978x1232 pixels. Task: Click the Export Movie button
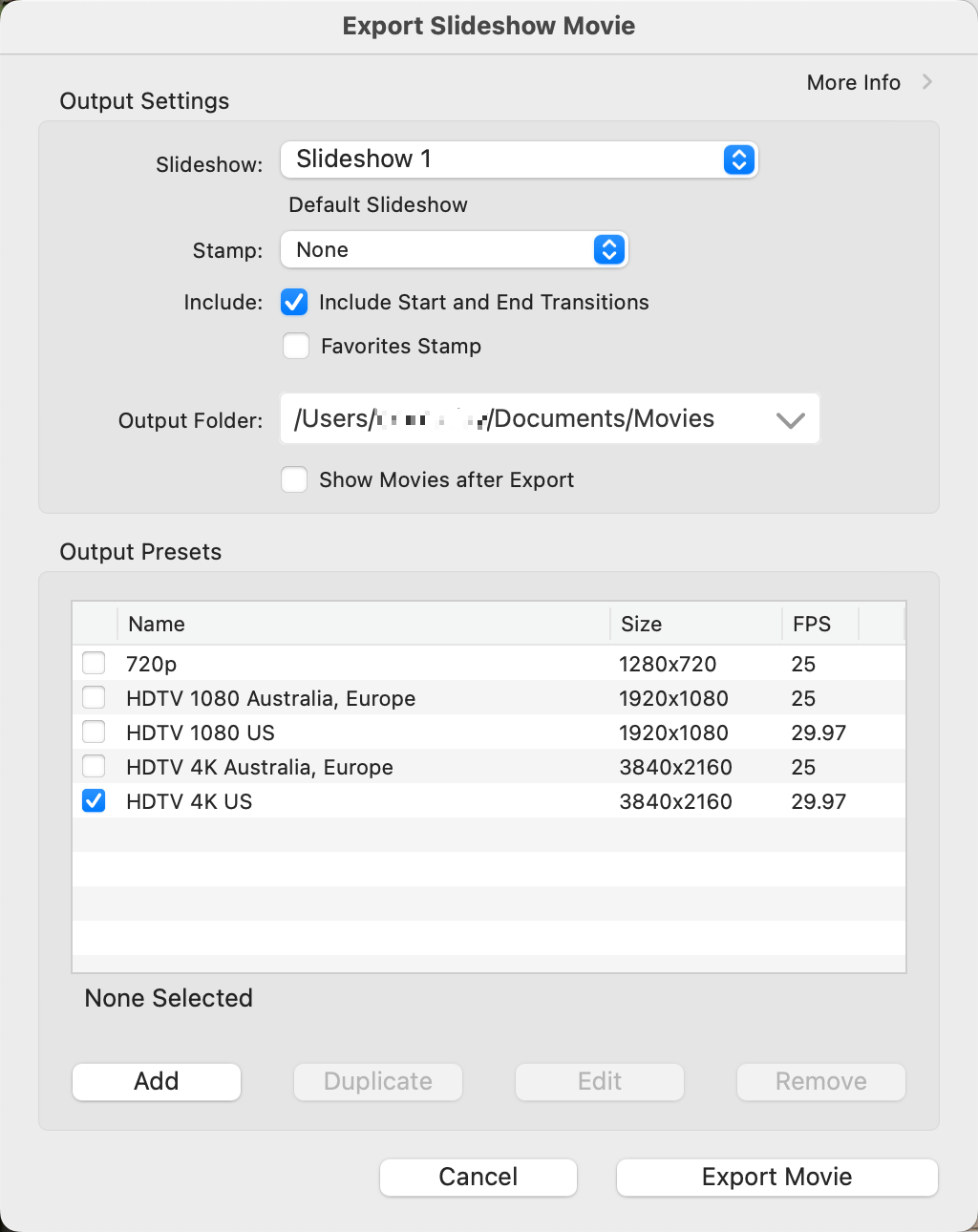click(x=776, y=1178)
